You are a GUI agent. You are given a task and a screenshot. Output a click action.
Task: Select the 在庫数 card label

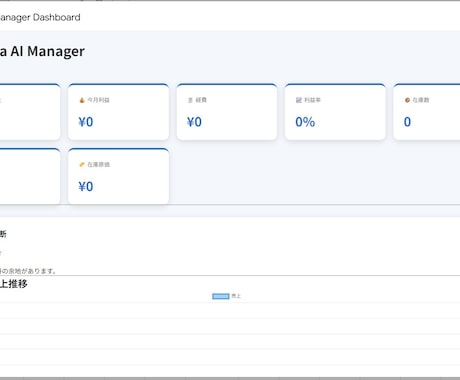[x=421, y=100]
